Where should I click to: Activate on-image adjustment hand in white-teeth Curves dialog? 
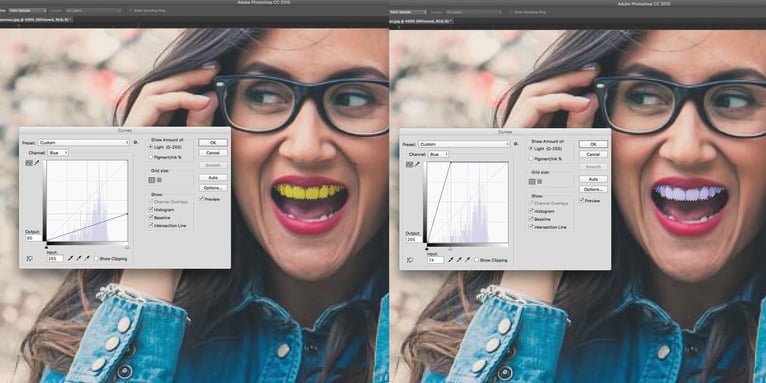tap(409, 260)
